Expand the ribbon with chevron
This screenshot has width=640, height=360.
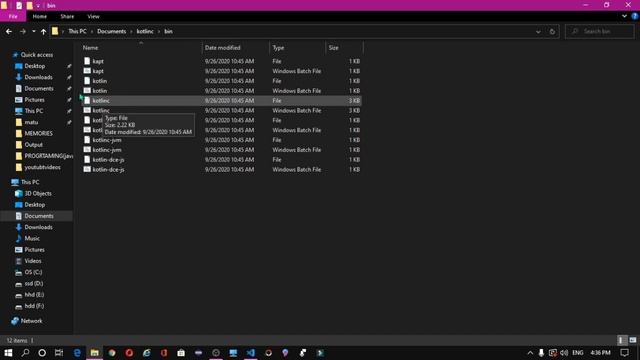coord(624,16)
